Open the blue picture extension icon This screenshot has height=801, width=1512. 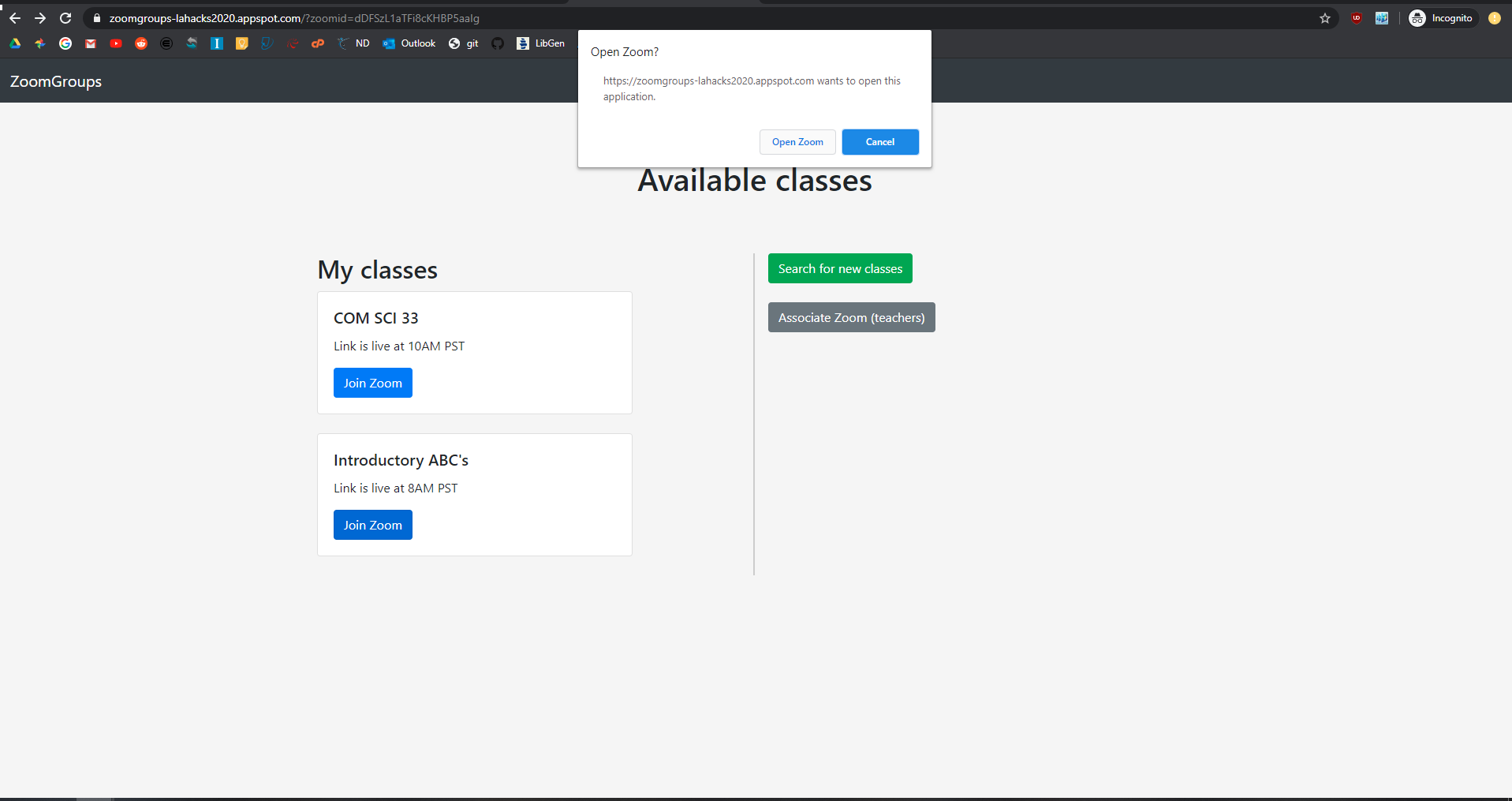(x=1382, y=18)
